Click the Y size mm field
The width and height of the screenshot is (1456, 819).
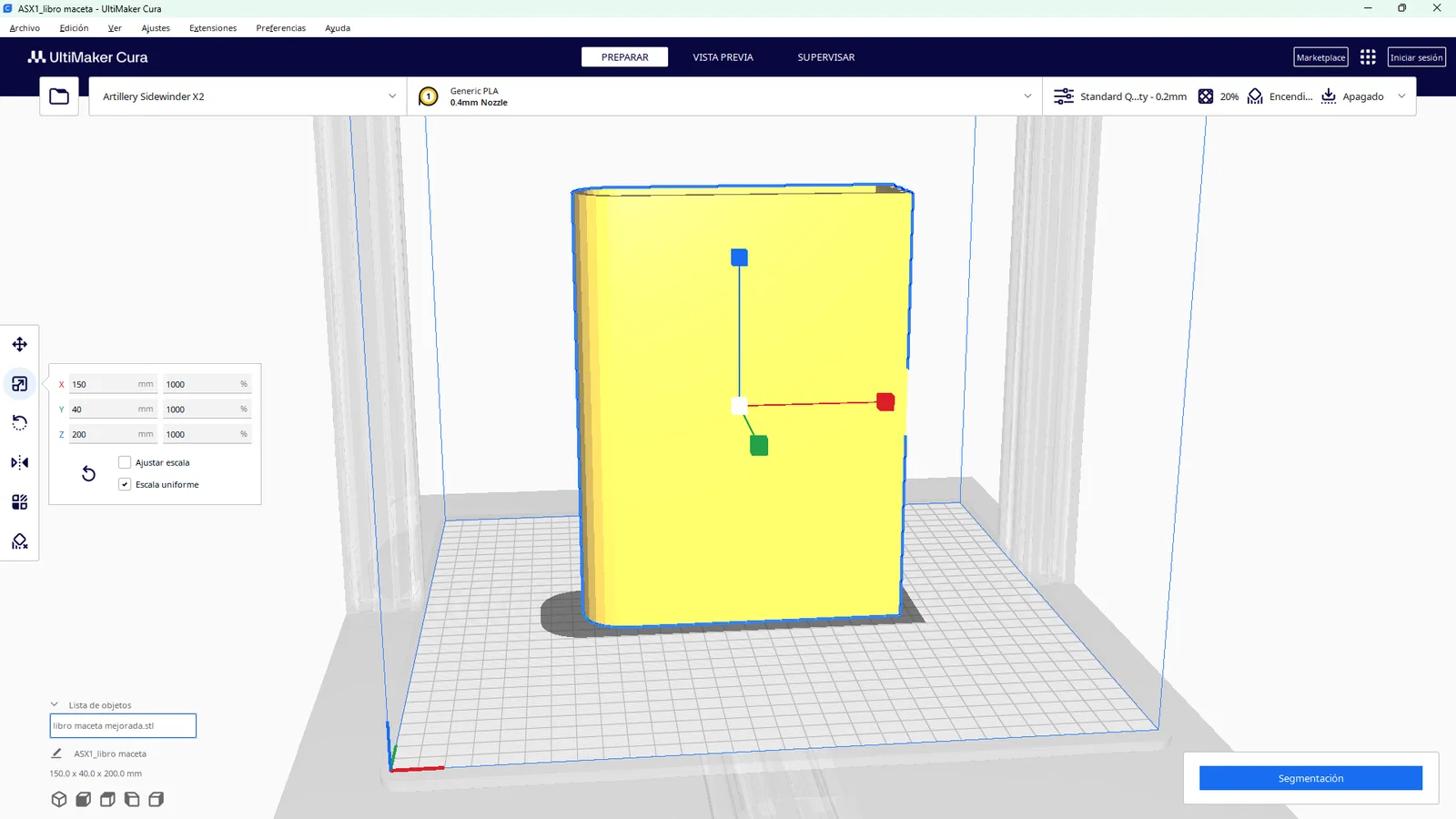tap(113, 409)
